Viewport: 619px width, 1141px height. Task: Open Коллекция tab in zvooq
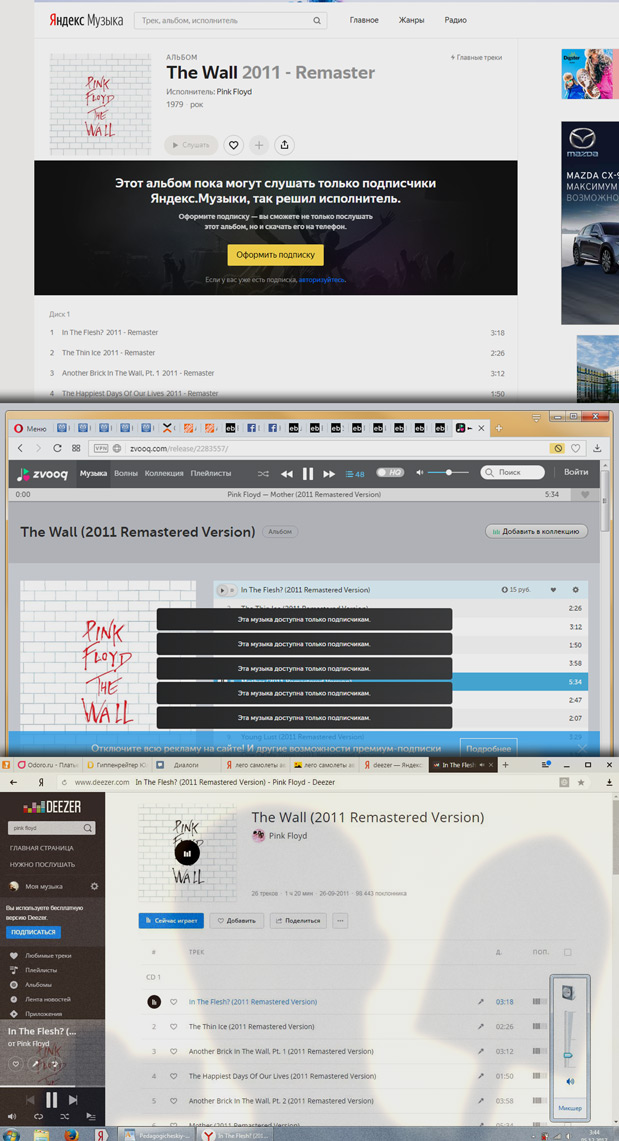click(x=164, y=473)
